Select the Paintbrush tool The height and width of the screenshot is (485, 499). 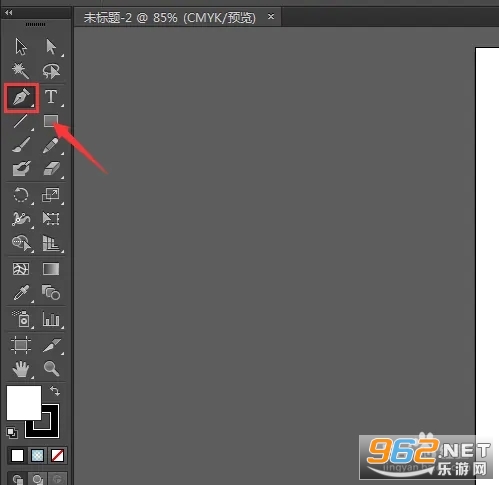point(21,145)
